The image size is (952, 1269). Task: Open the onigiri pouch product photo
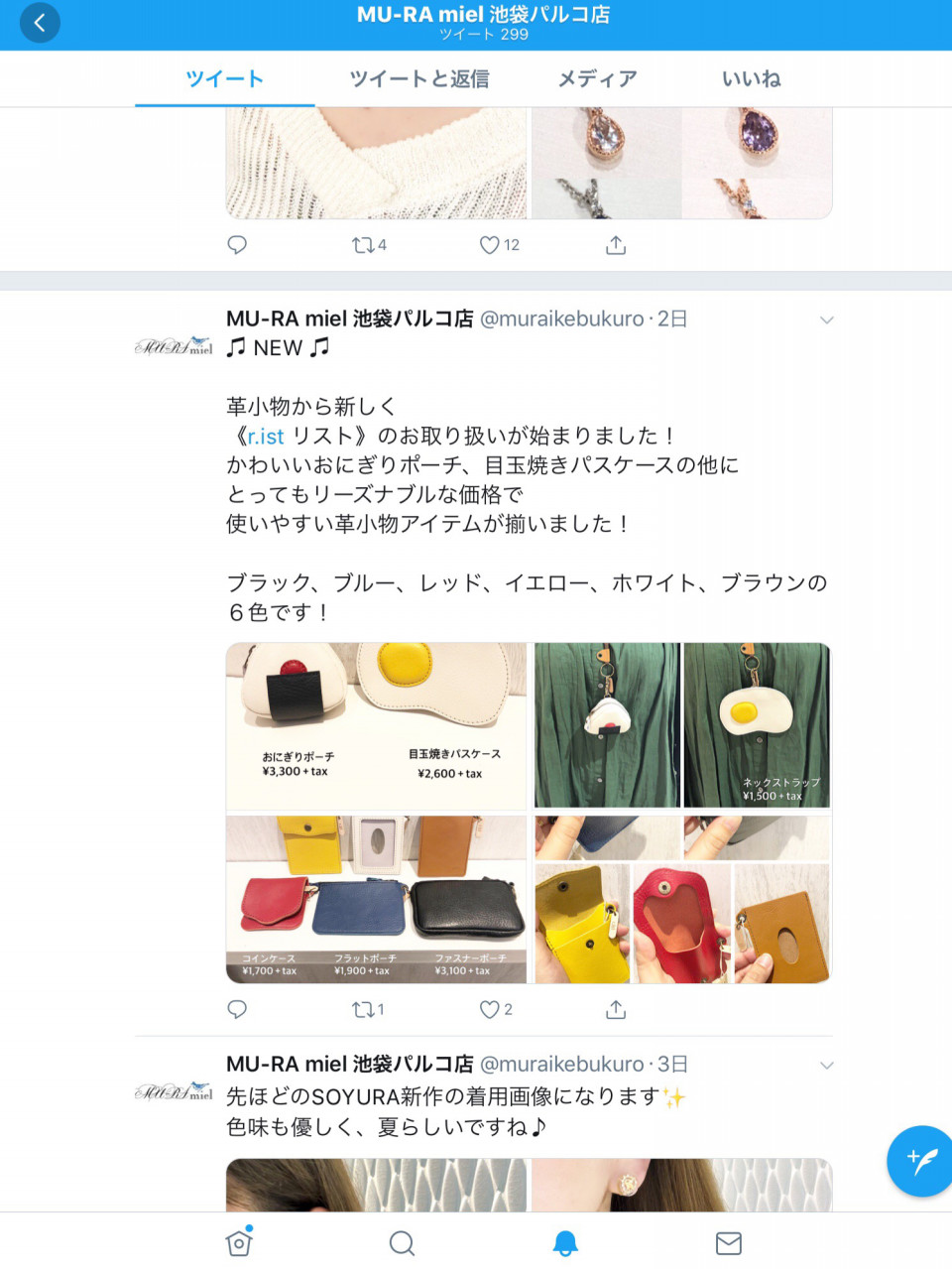point(377,726)
